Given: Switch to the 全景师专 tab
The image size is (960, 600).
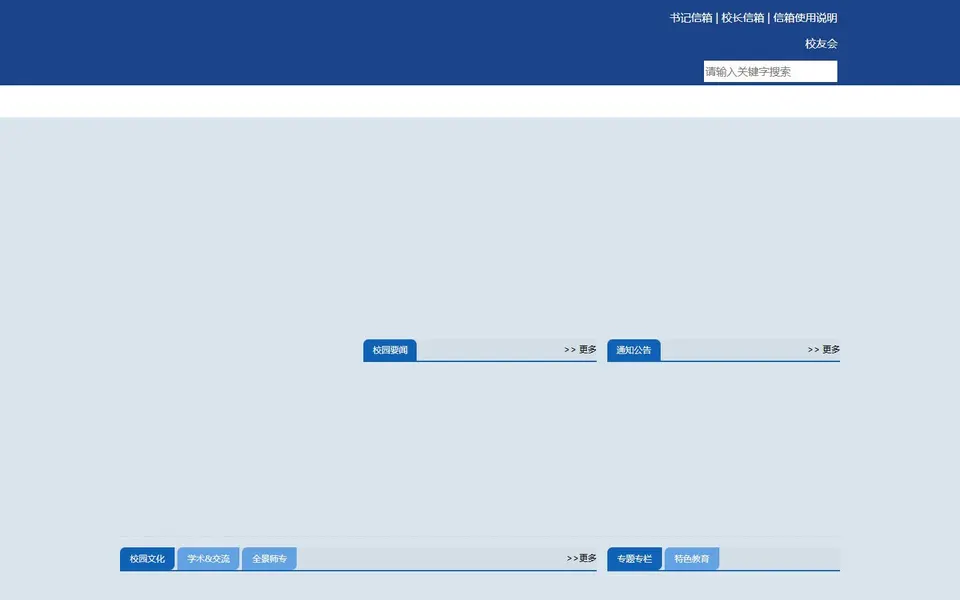Looking at the screenshot, I should 269,559.
